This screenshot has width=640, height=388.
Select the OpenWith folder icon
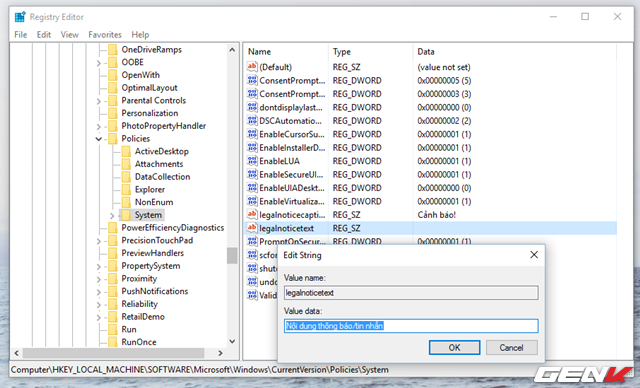(113, 75)
